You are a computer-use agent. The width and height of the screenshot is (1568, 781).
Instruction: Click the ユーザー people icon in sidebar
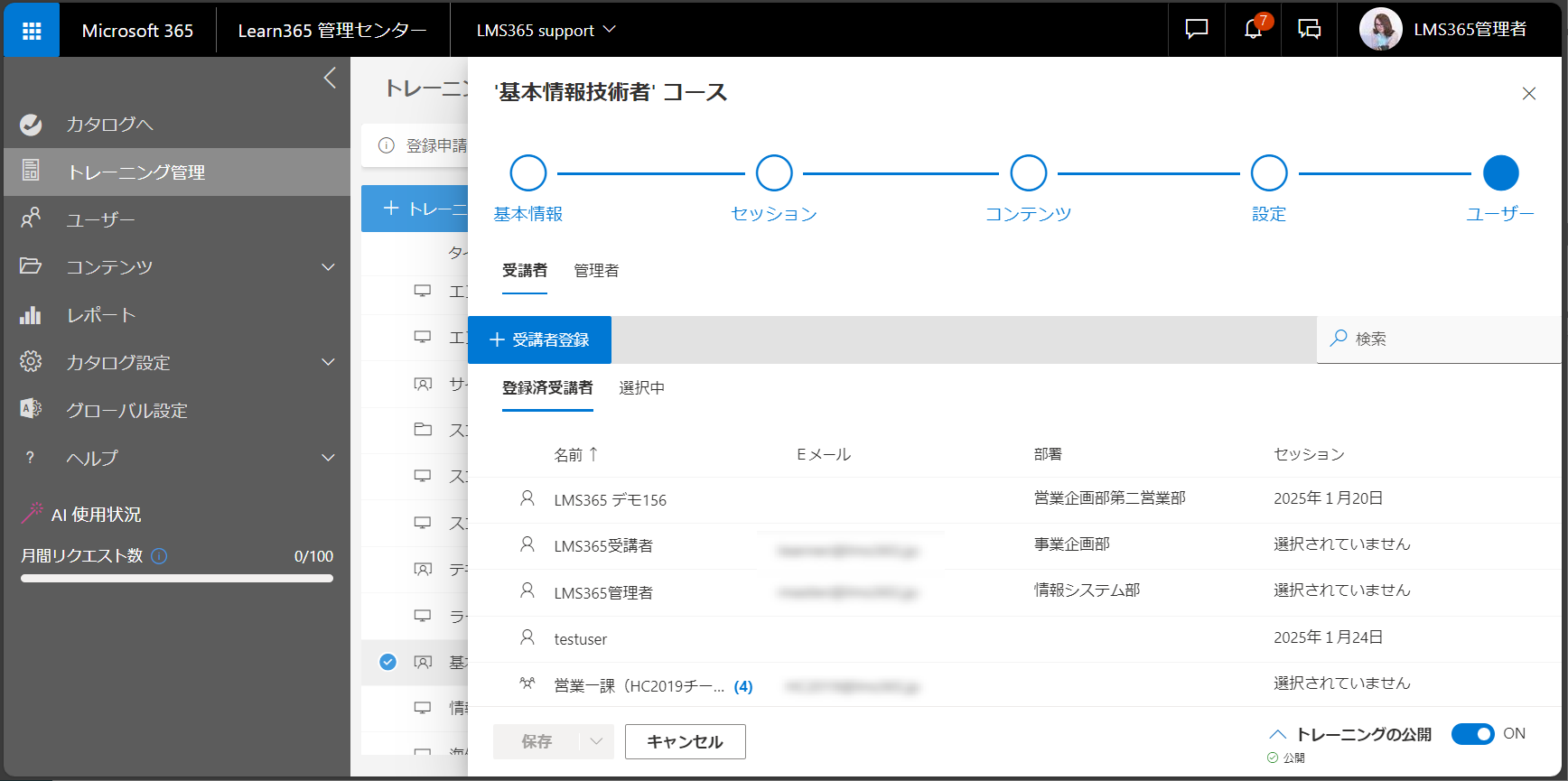coord(31,218)
